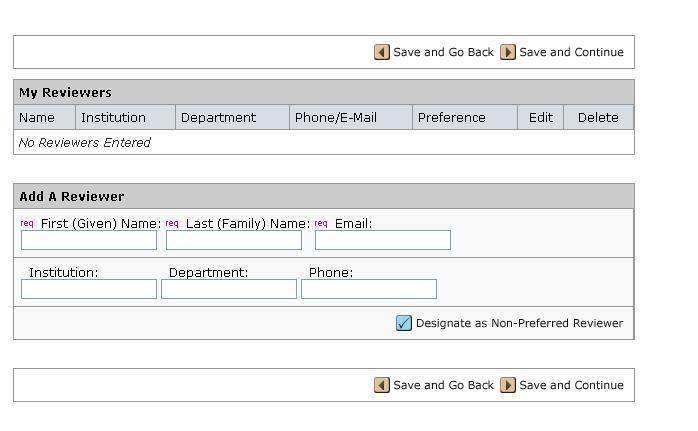Image resolution: width=698 pixels, height=431 pixels.
Task: Click the bottom Save and Continue arrow icon
Action: (x=508, y=385)
